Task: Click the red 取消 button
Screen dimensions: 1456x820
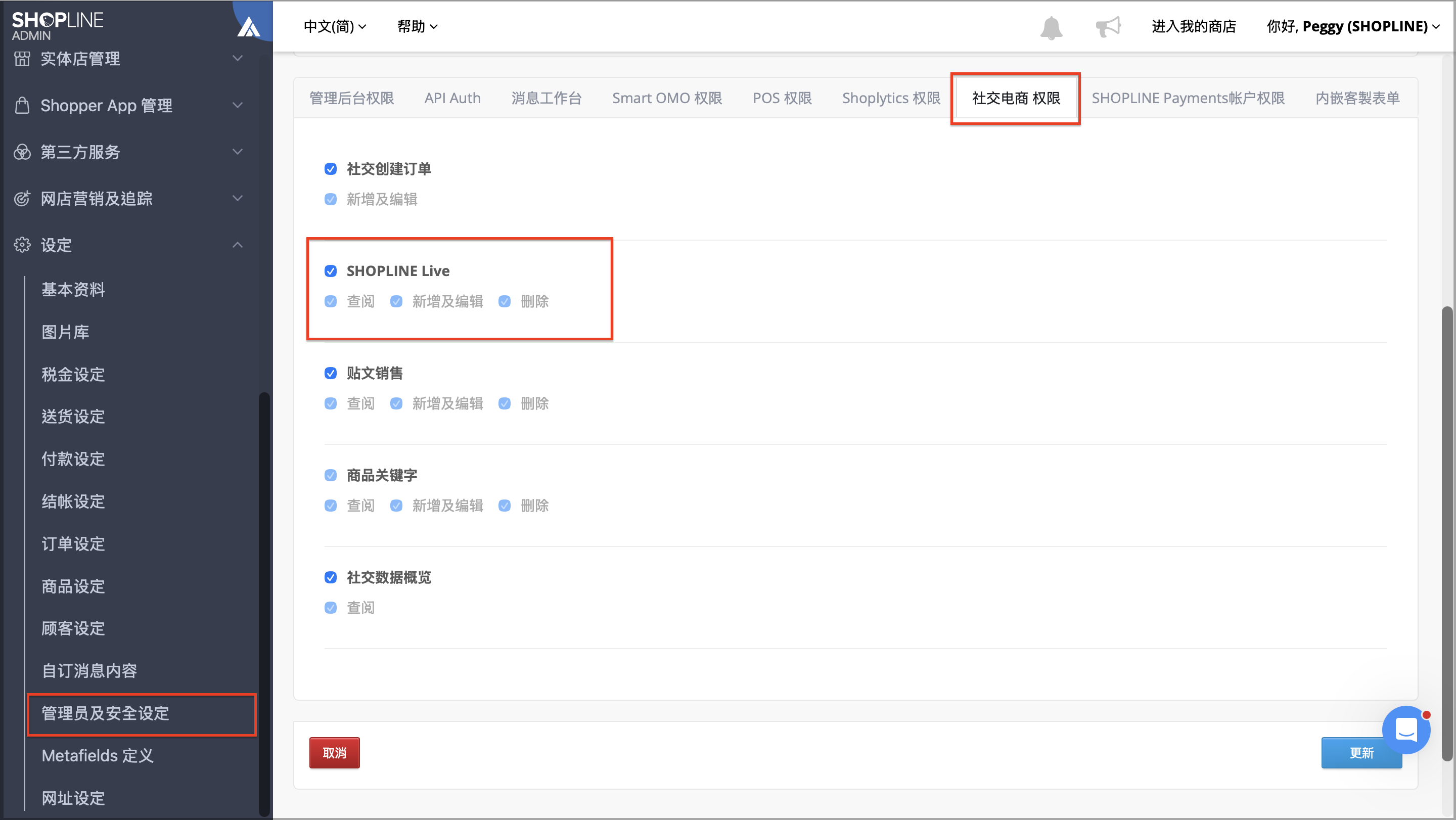Action: pos(334,753)
